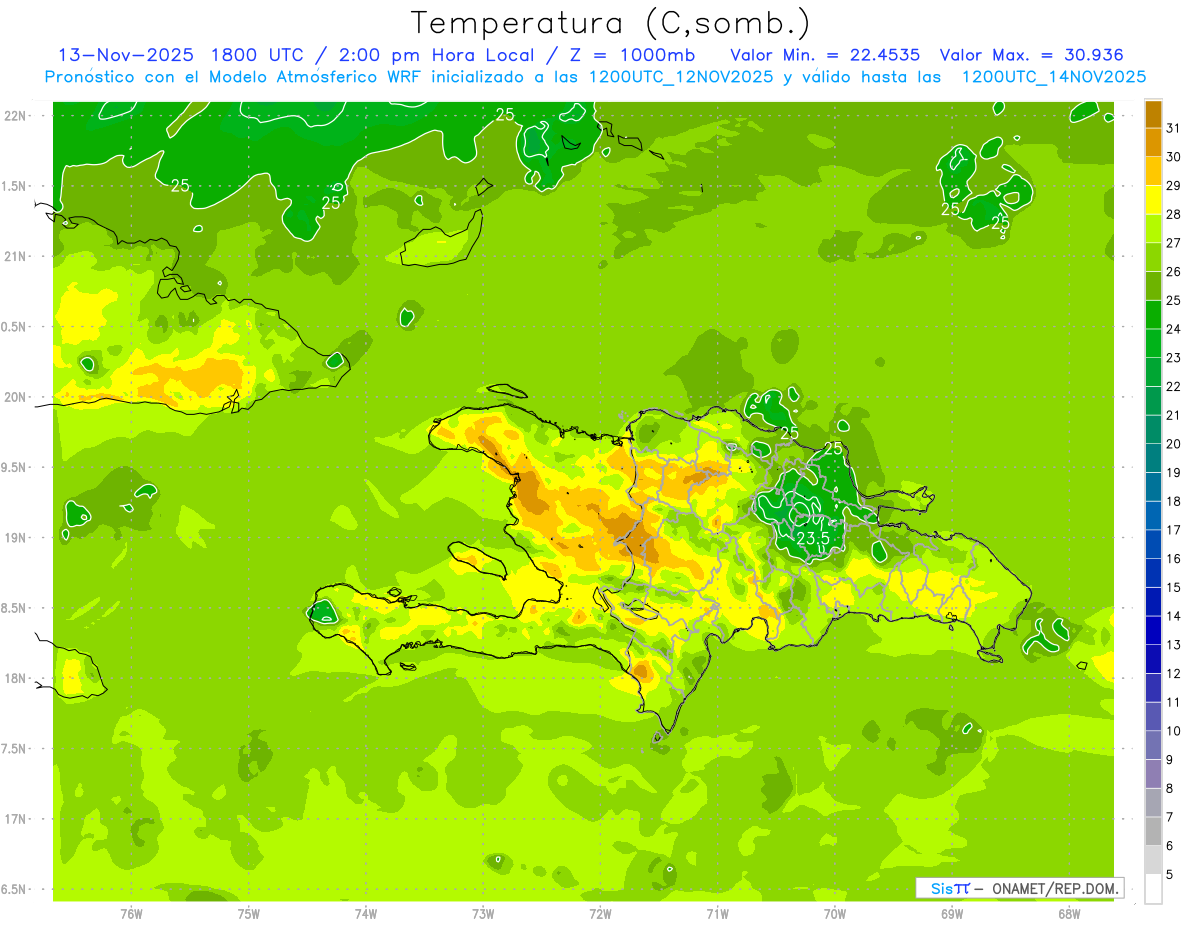Select the 'Valor Min. = 22.4535' readout
The height and width of the screenshot is (927, 1200).
tap(825, 55)
